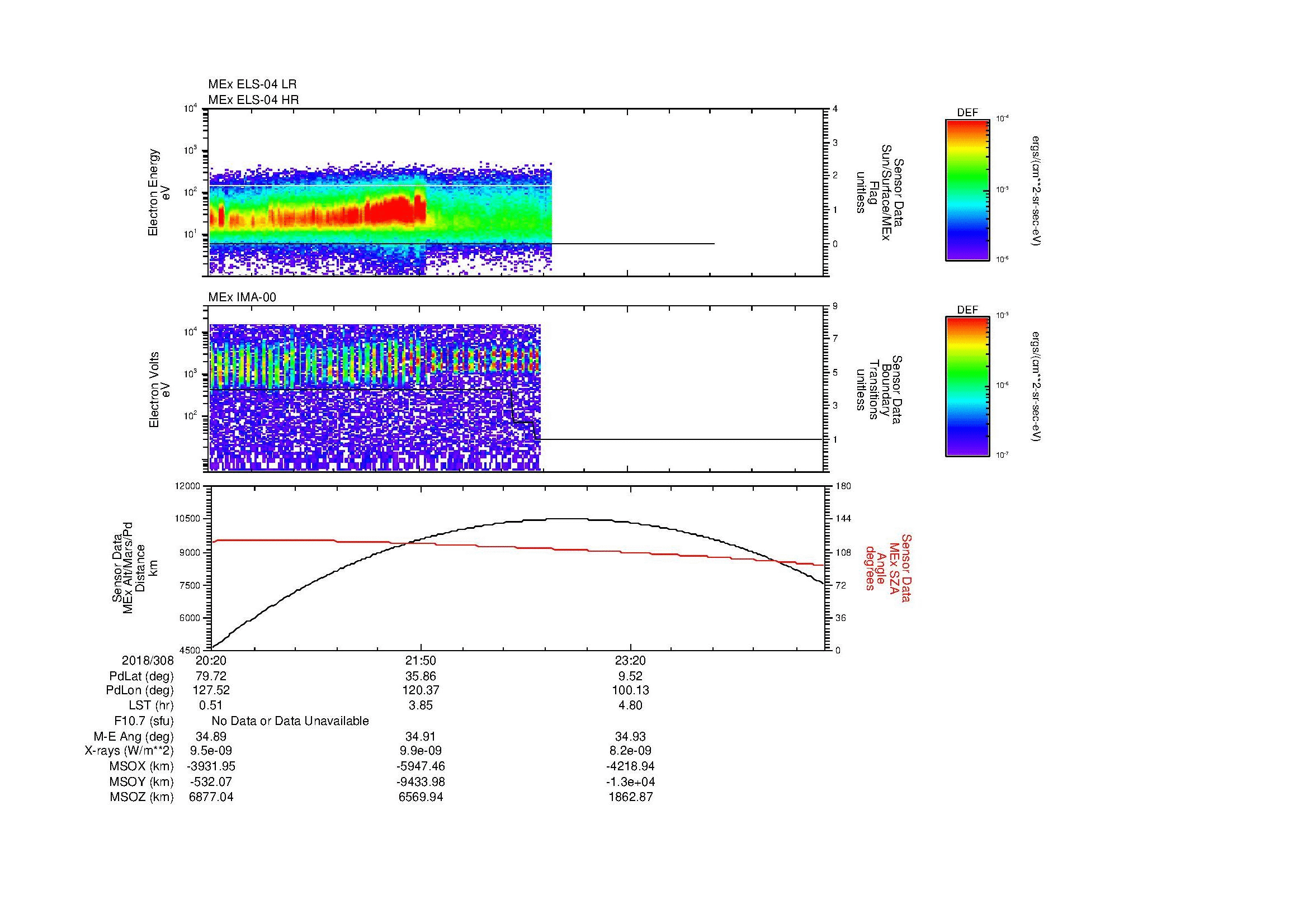Click MSOX value -4218.94

[630, 766]
